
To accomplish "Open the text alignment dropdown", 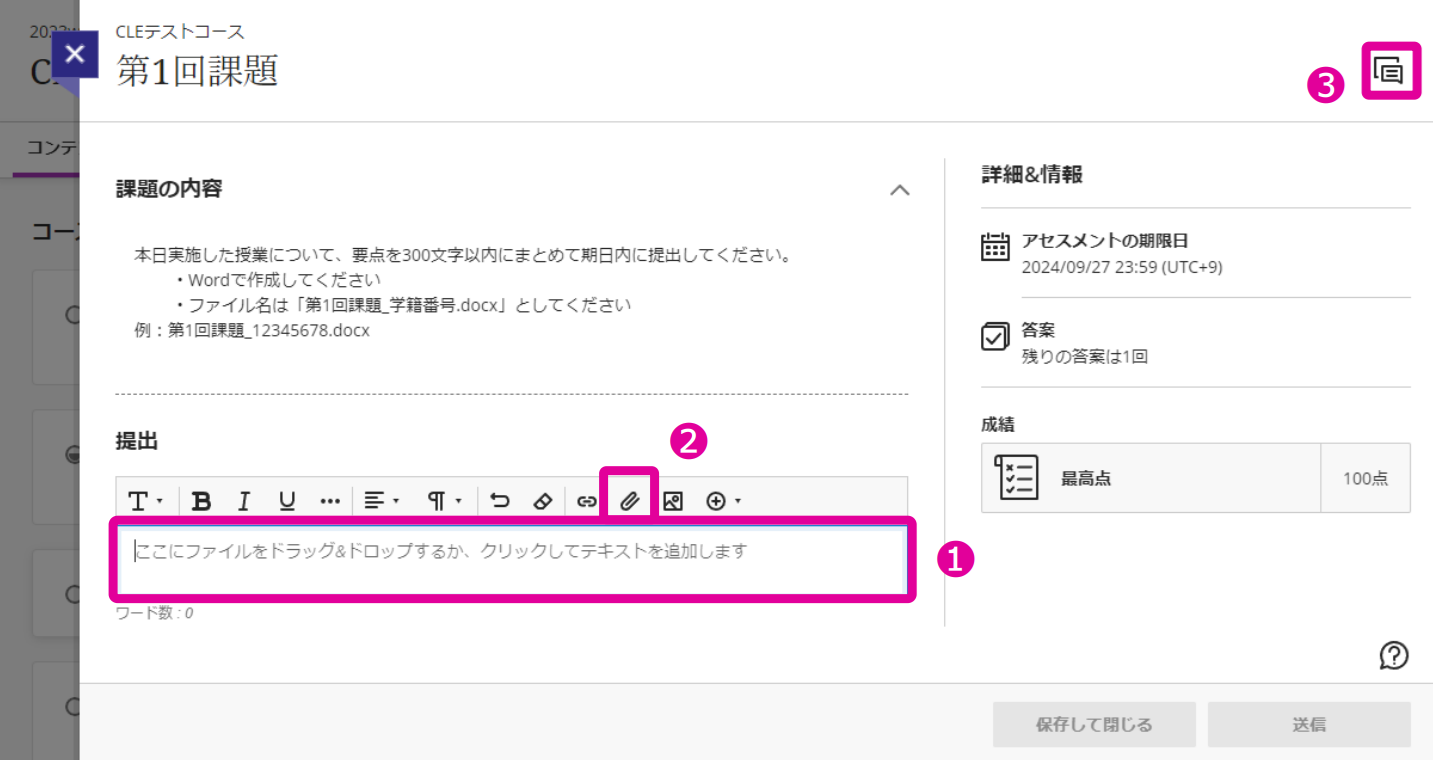I will click(381, 501).
